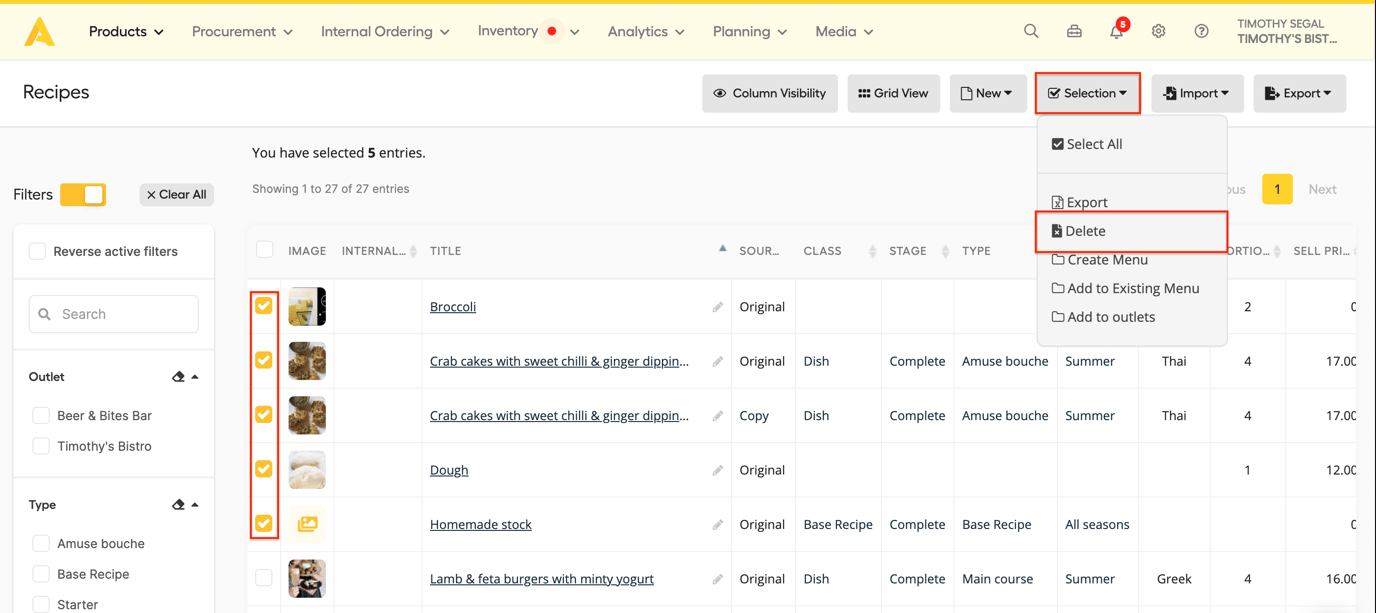Open settings gear icon
Viewport: 1376px width, 613px height.
point(1158,31)
